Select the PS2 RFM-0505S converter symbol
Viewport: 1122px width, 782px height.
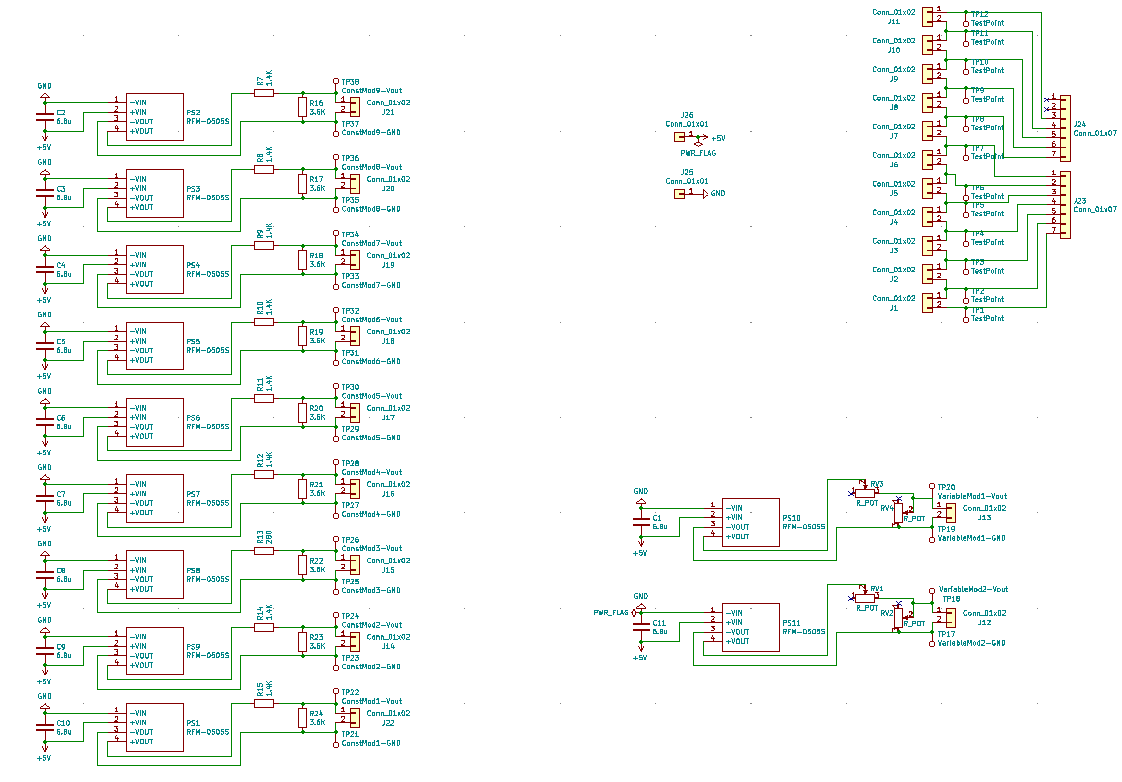155,117
